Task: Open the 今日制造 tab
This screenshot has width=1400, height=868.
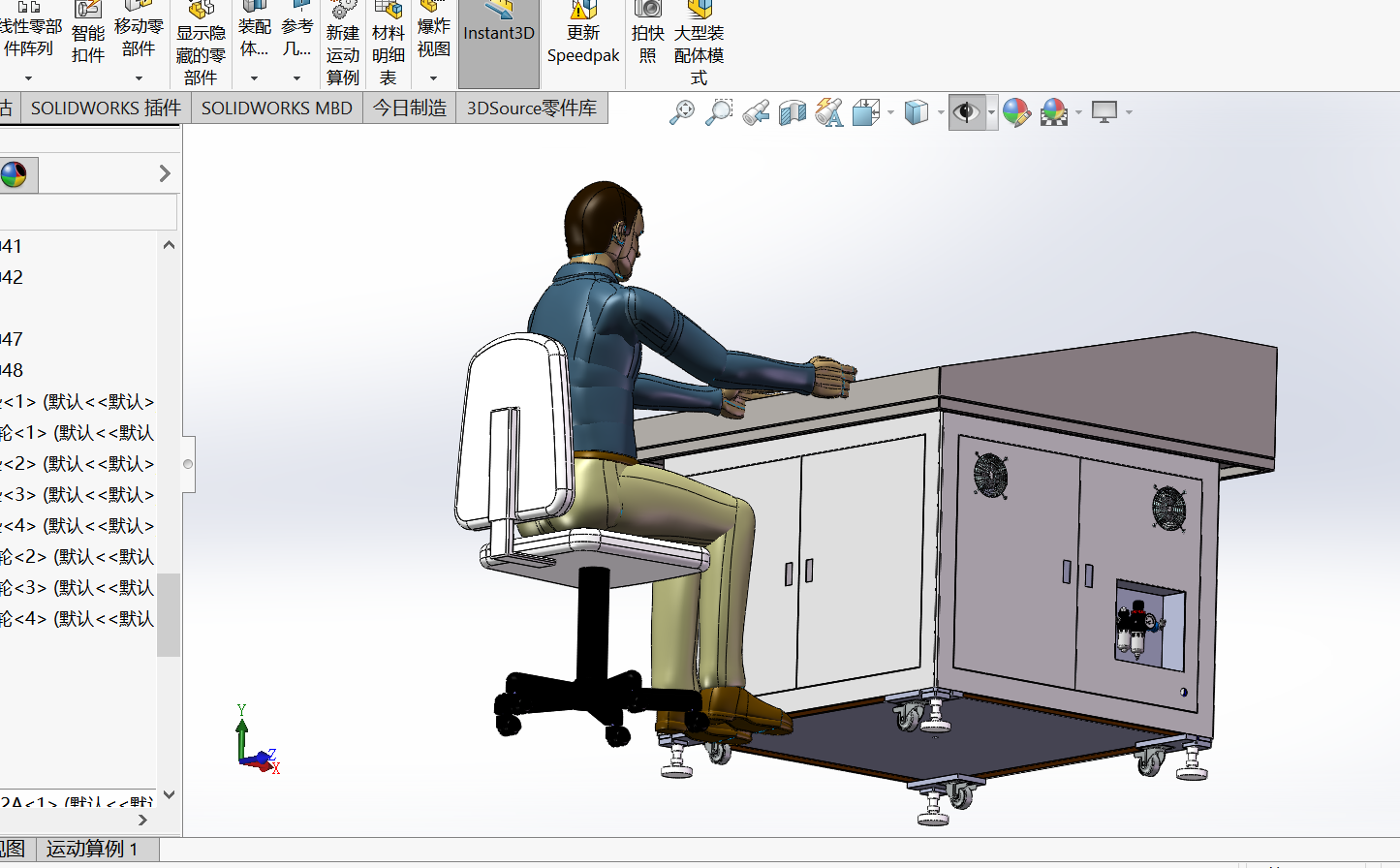Action: (410, 108)
